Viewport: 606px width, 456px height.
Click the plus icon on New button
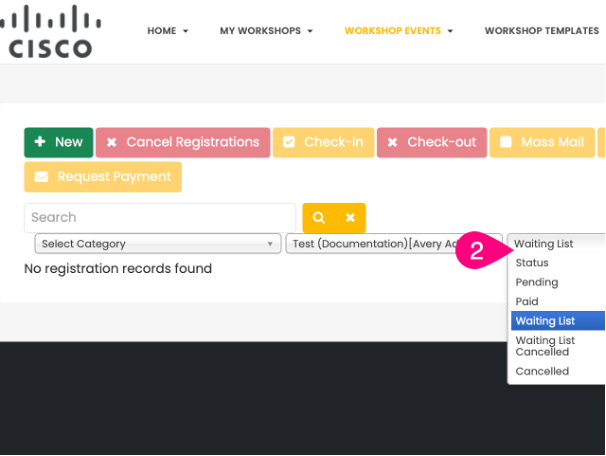[x=40, y=142]
